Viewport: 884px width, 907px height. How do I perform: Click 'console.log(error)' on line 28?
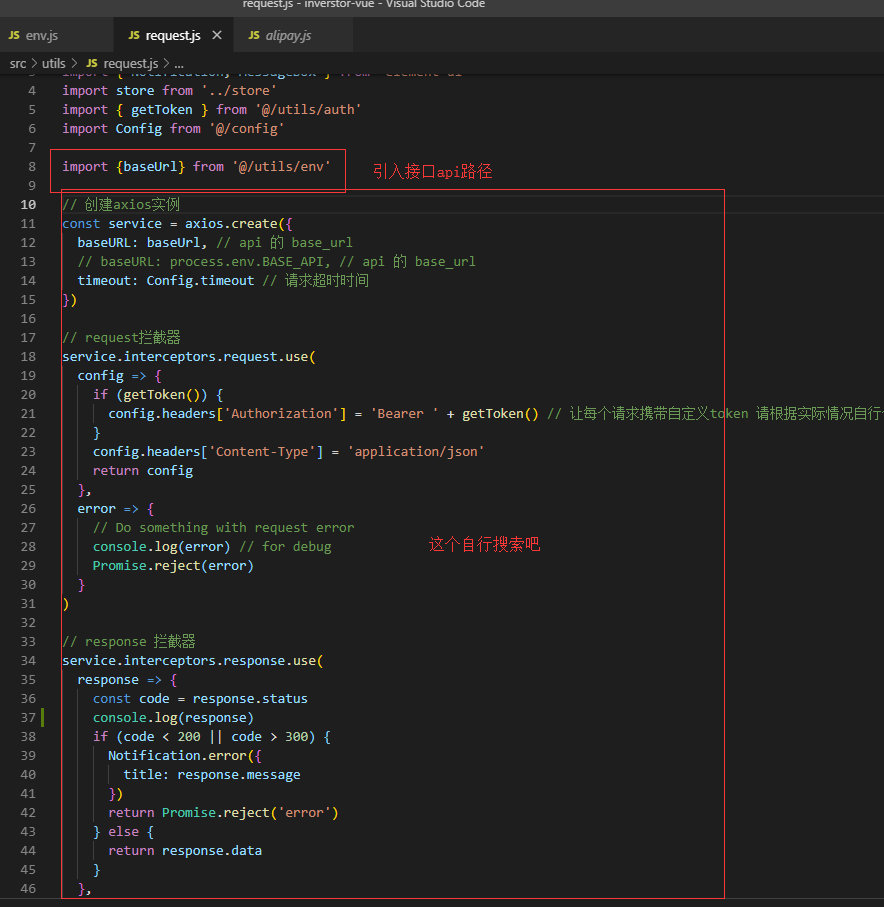pos(161,547)
